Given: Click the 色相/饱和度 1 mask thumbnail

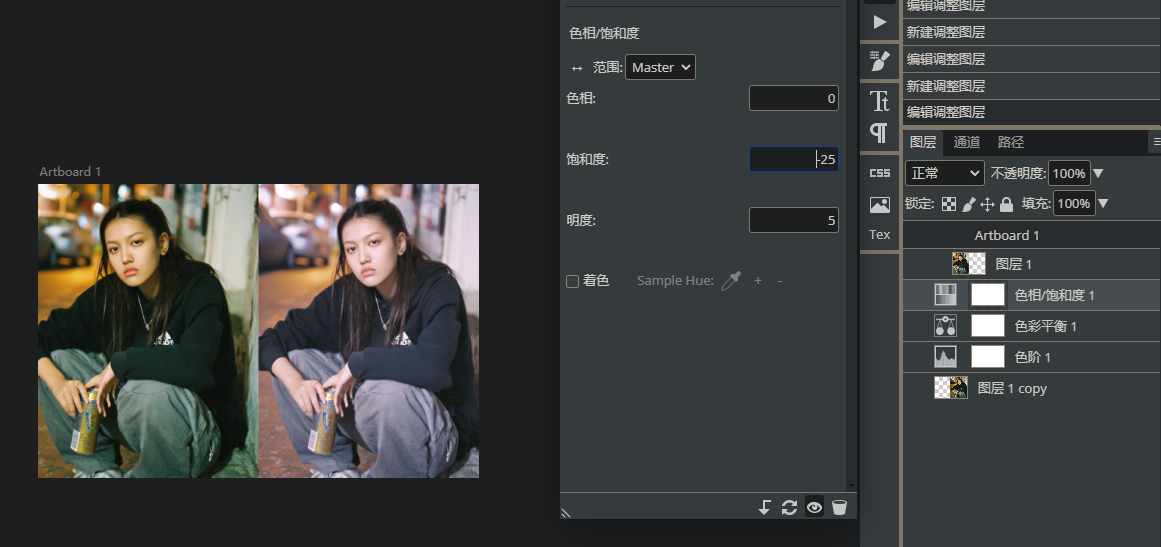Looking at the screenshot, I should click(x=988, y=295).
